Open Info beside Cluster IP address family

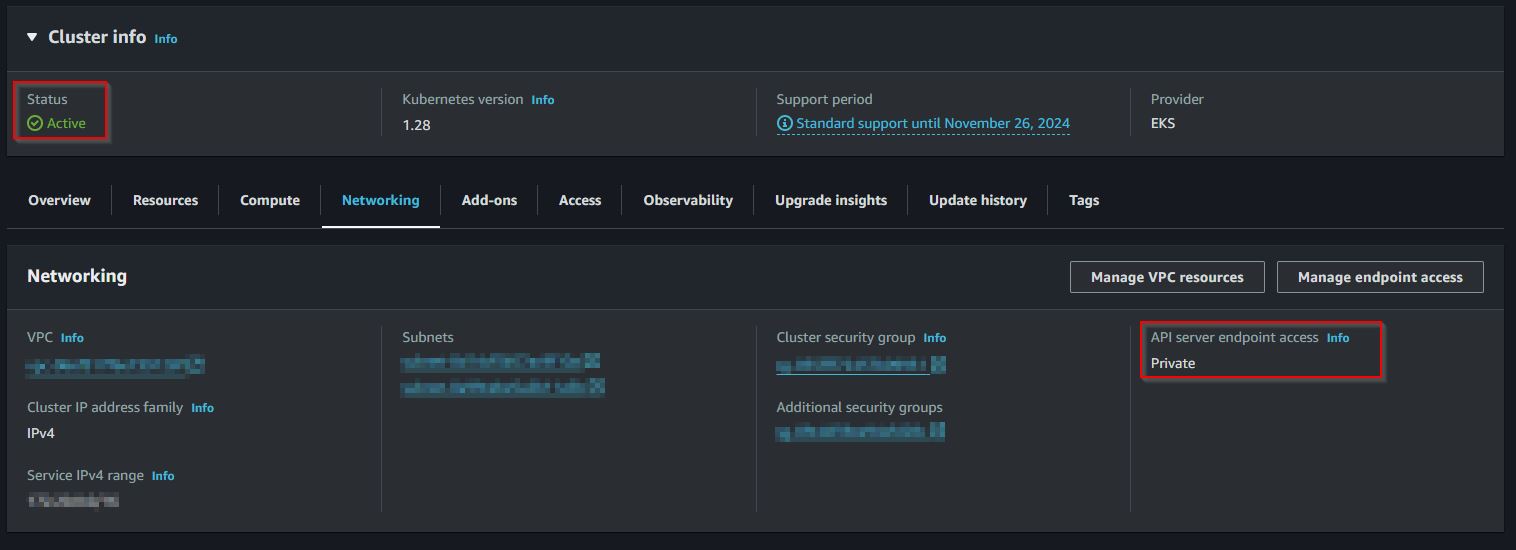point(202,408)
